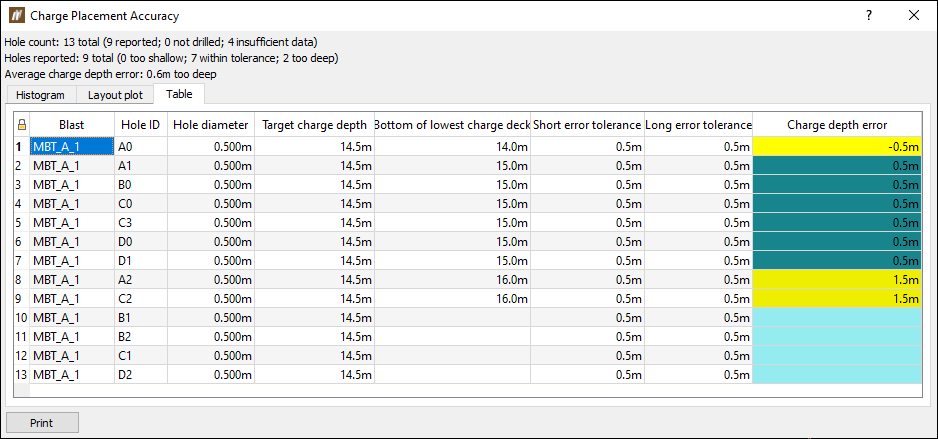938x439 pixels.
Task: Click the 14.0m lowest charge deck value for A0
Action: pyautogui.click(x=452, y=147)
